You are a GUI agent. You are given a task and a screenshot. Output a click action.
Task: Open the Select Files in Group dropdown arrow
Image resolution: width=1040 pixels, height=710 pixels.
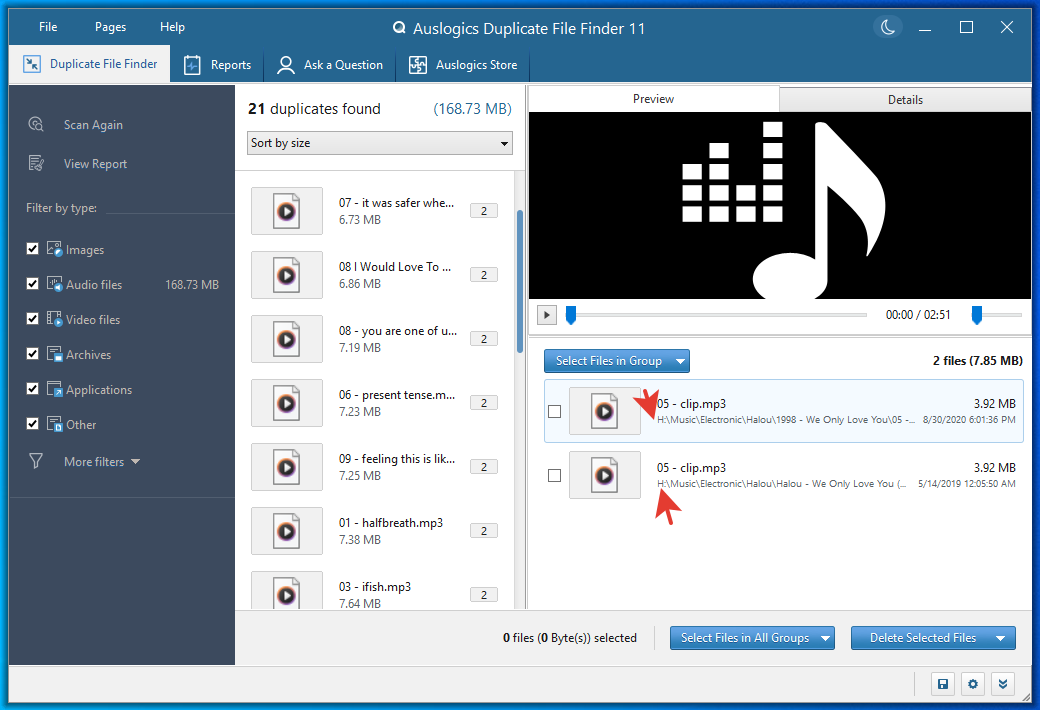[680, 361]
